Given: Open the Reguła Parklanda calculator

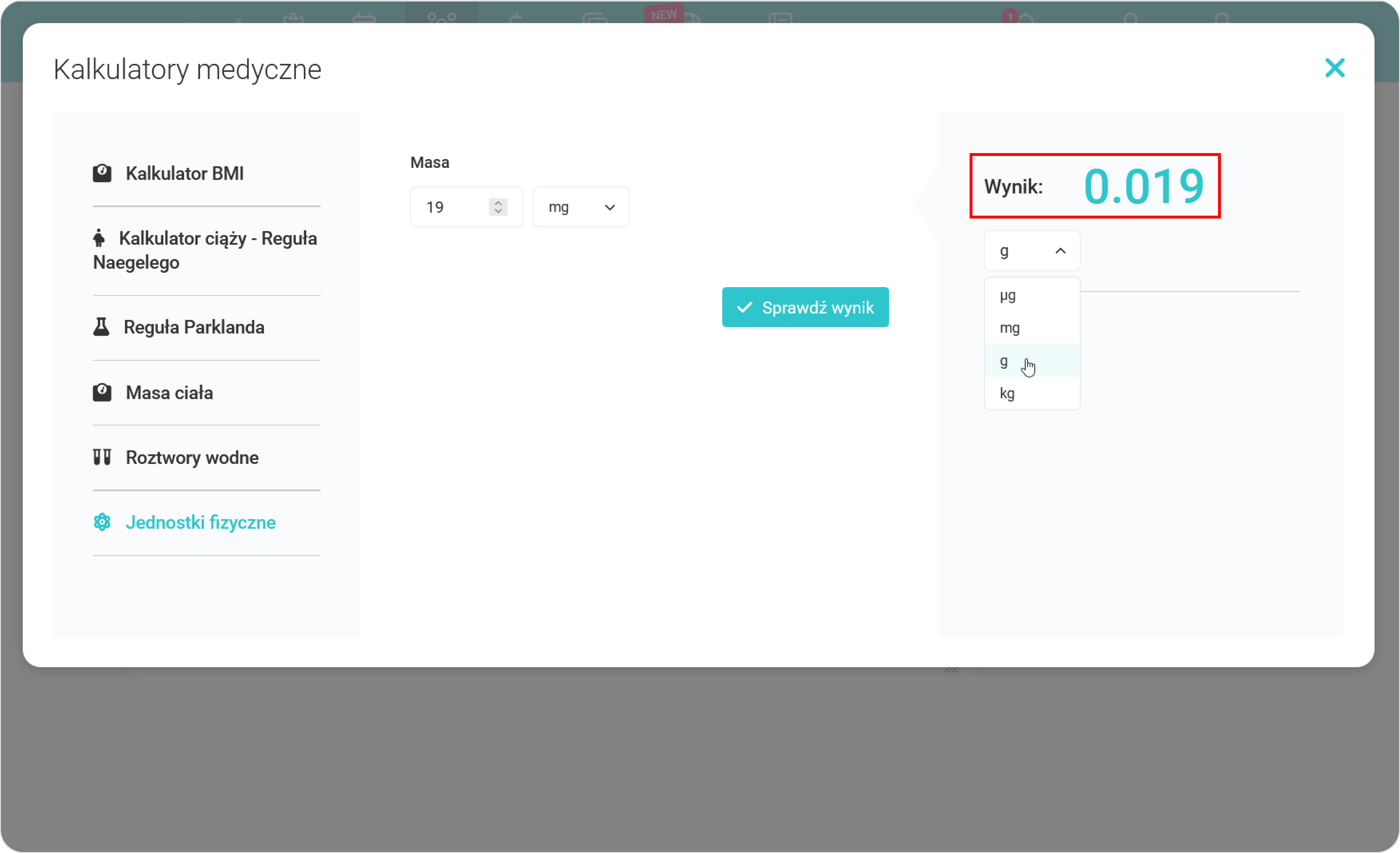Looking at the screenshot, I should [x=194, y=327].
